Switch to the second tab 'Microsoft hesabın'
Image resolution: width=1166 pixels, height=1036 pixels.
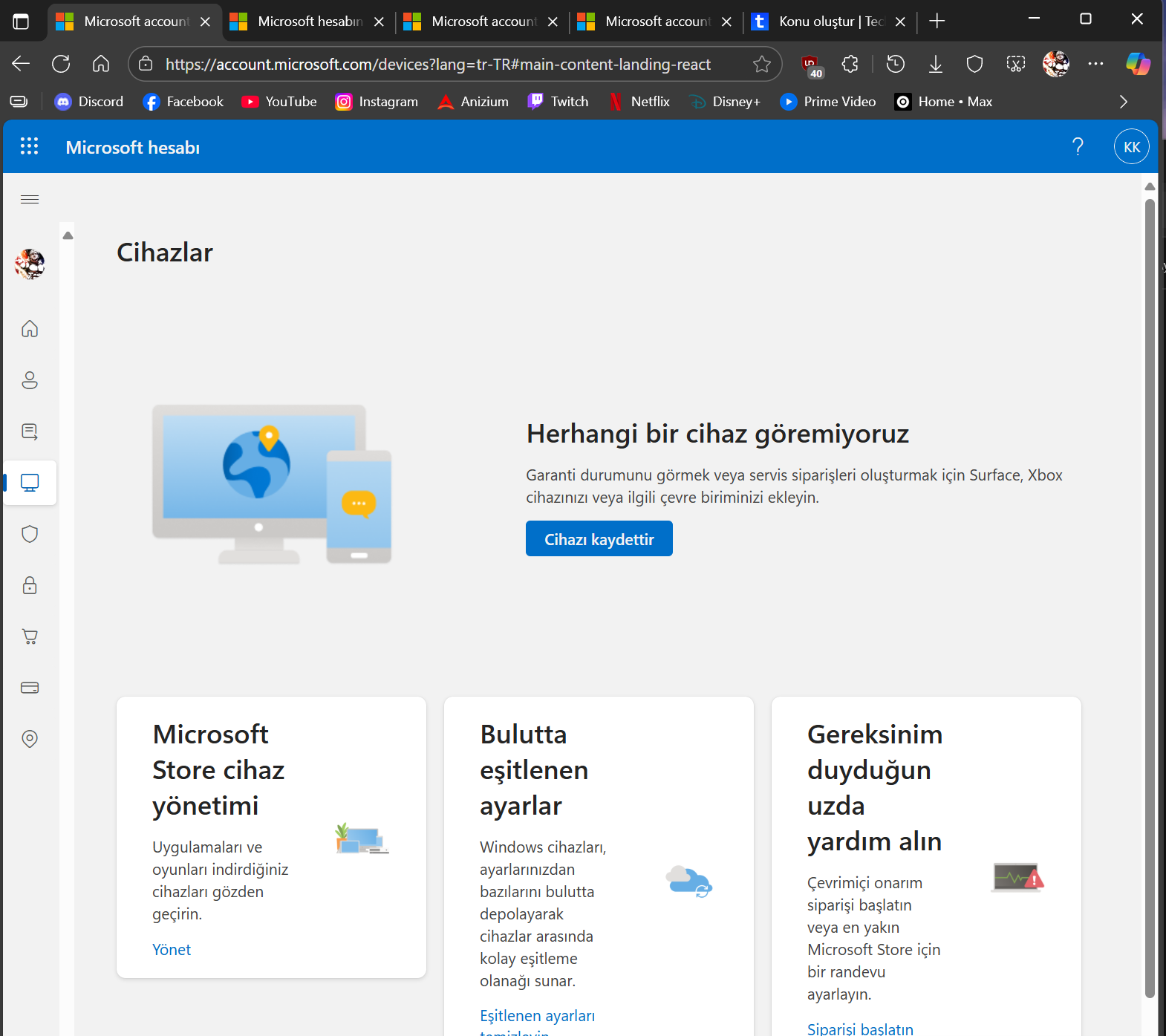[308, 22]
